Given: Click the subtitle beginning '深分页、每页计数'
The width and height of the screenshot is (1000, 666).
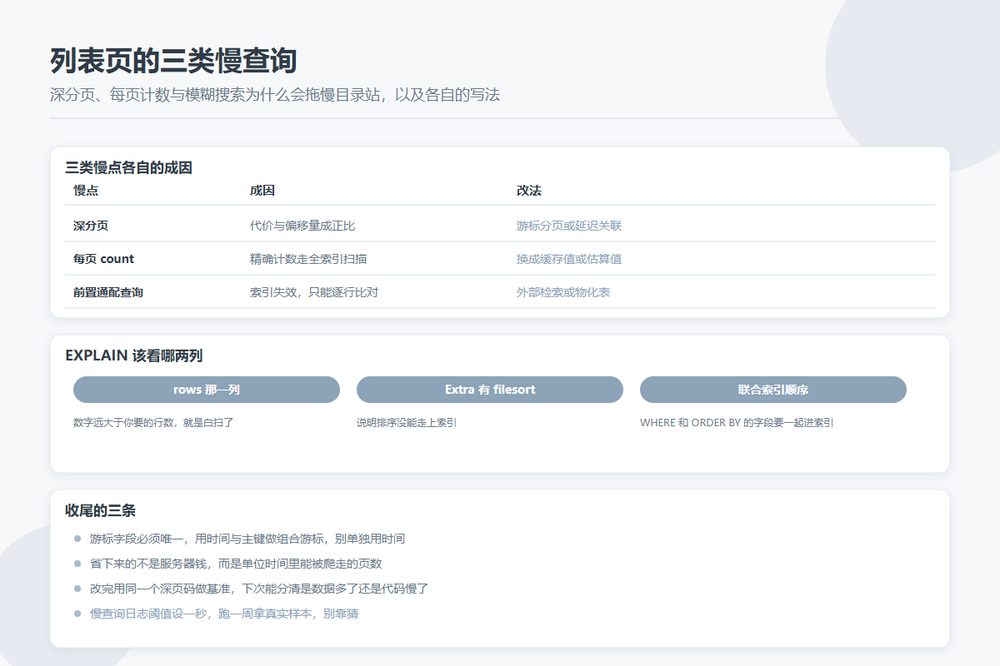Looking at the screenshot, I should [x=275, y=95].
